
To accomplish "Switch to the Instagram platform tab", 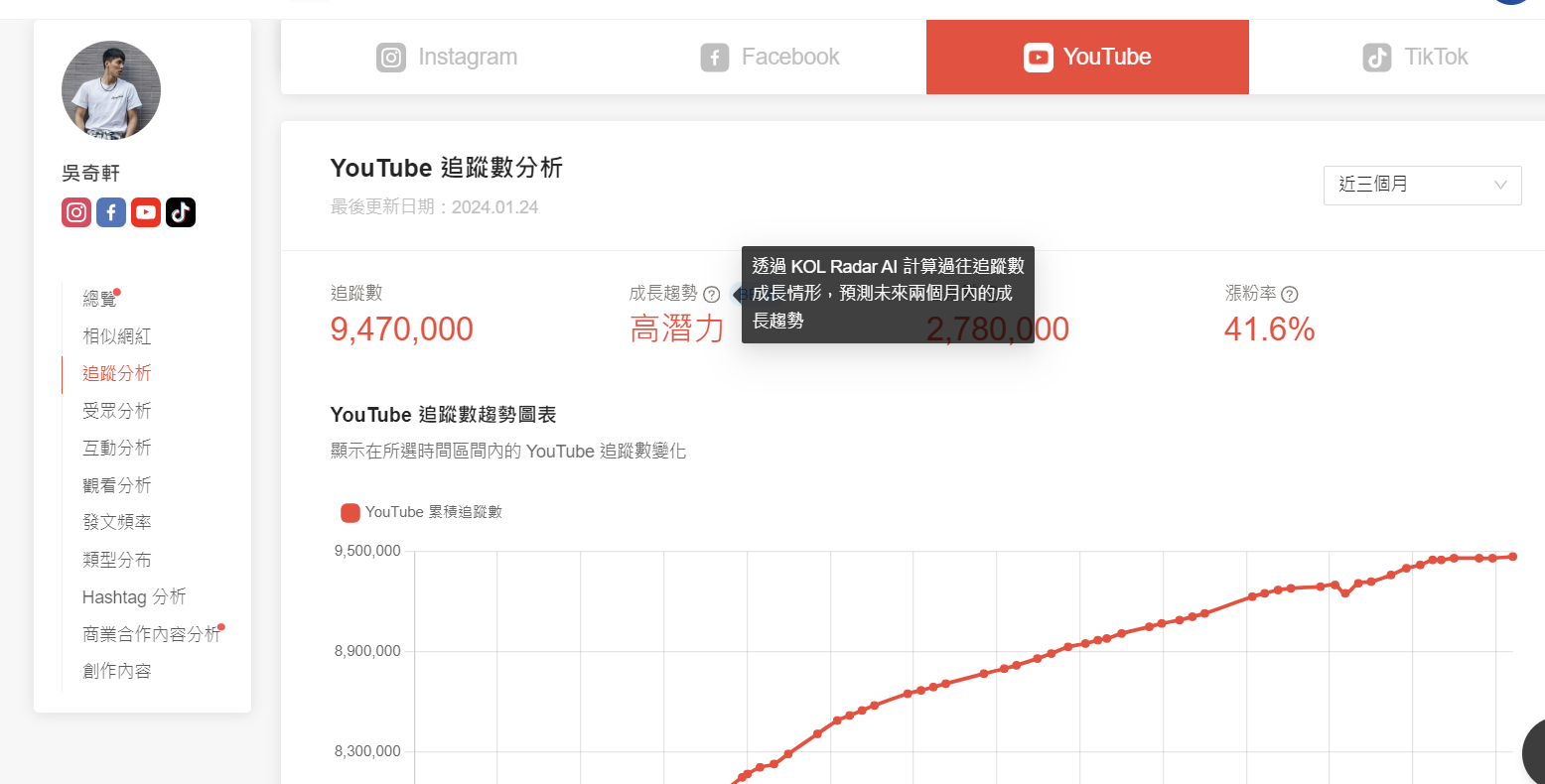I will (448, 58).
